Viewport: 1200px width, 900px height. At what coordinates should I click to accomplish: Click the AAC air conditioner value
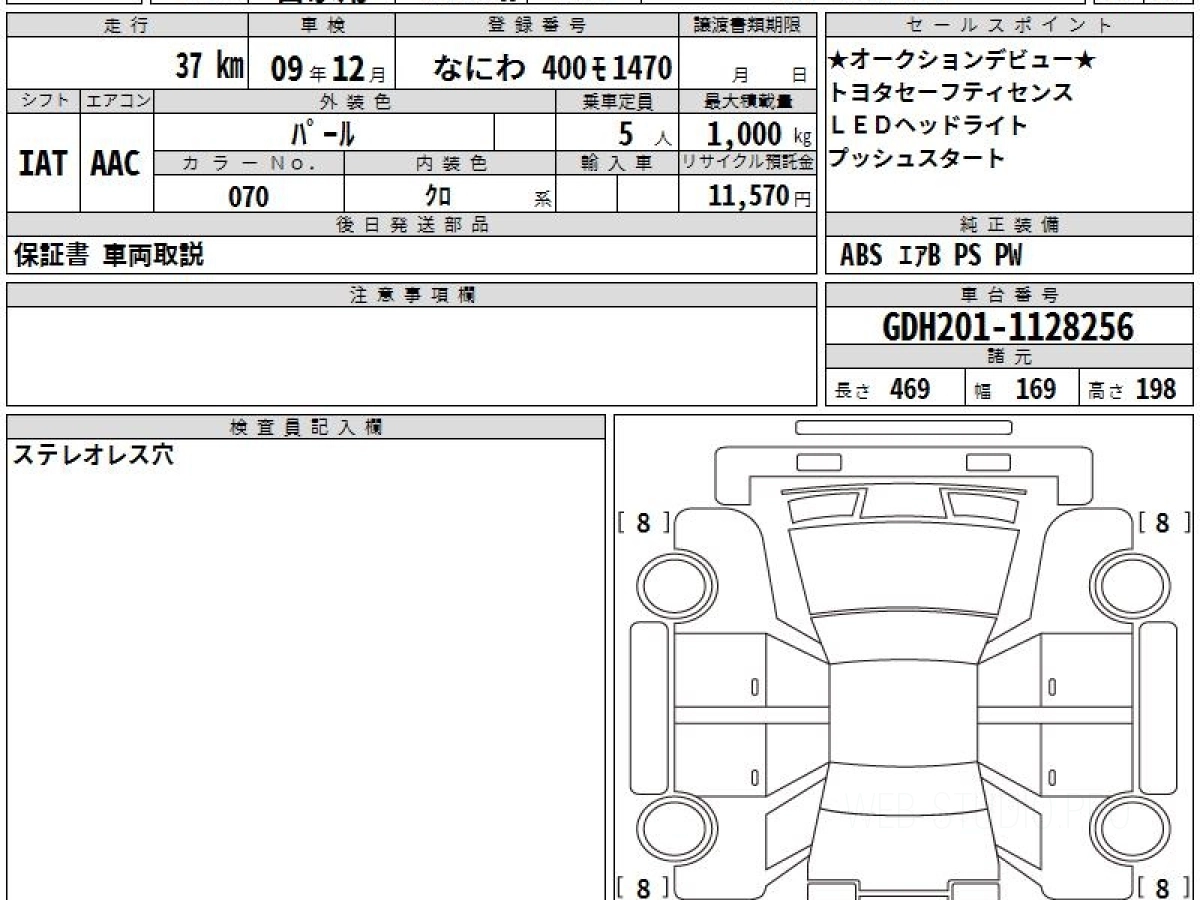pyautogui.click(x=116, y=164)
